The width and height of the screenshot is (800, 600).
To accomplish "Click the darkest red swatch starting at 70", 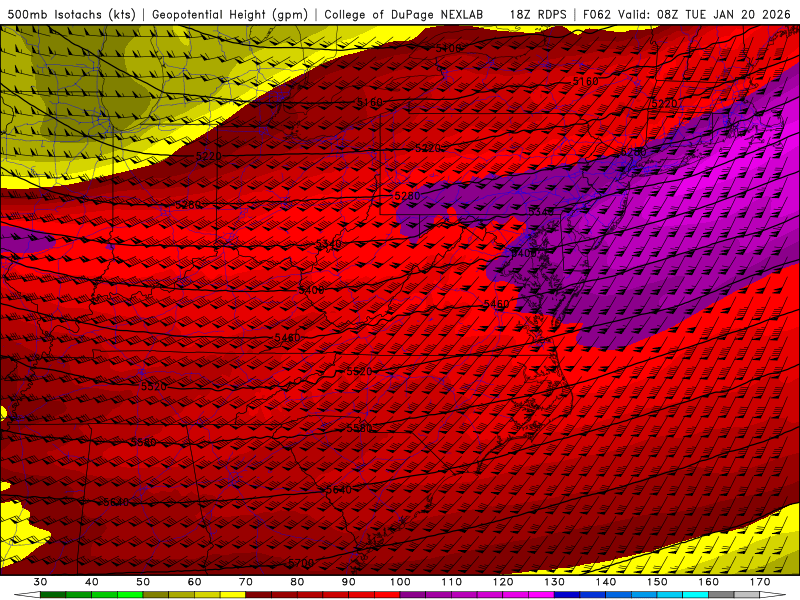I will point(259,594).
